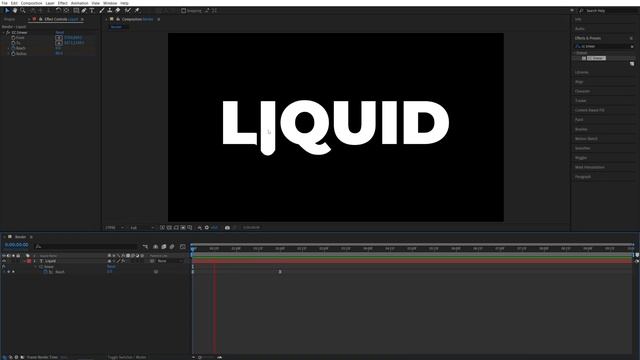The height and width of the screenshot is (360, 640).
Task: Click the From point crosshair button
Action: (59, 38)
